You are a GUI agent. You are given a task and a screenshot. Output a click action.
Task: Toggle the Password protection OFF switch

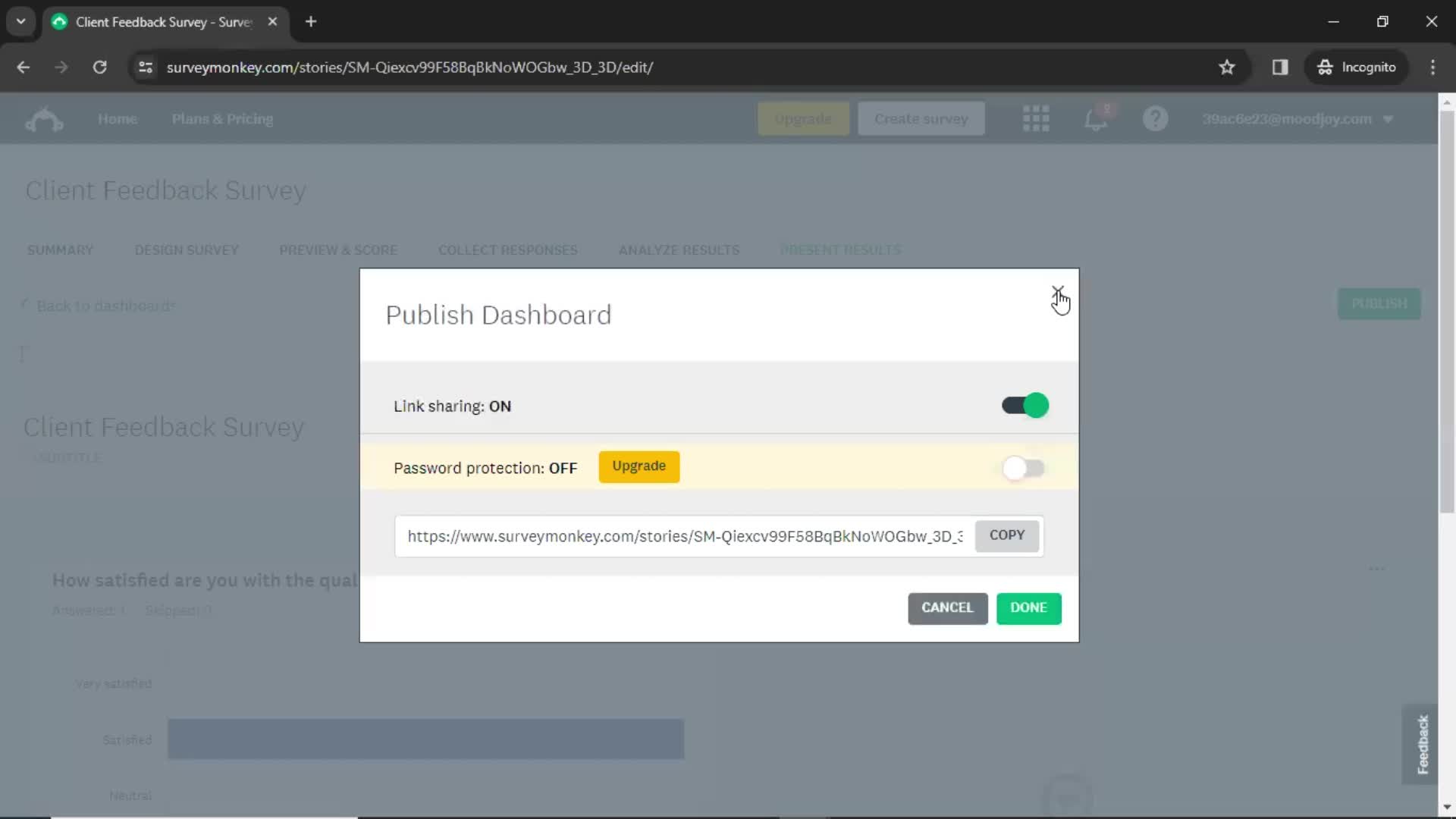click(1024, 467)
